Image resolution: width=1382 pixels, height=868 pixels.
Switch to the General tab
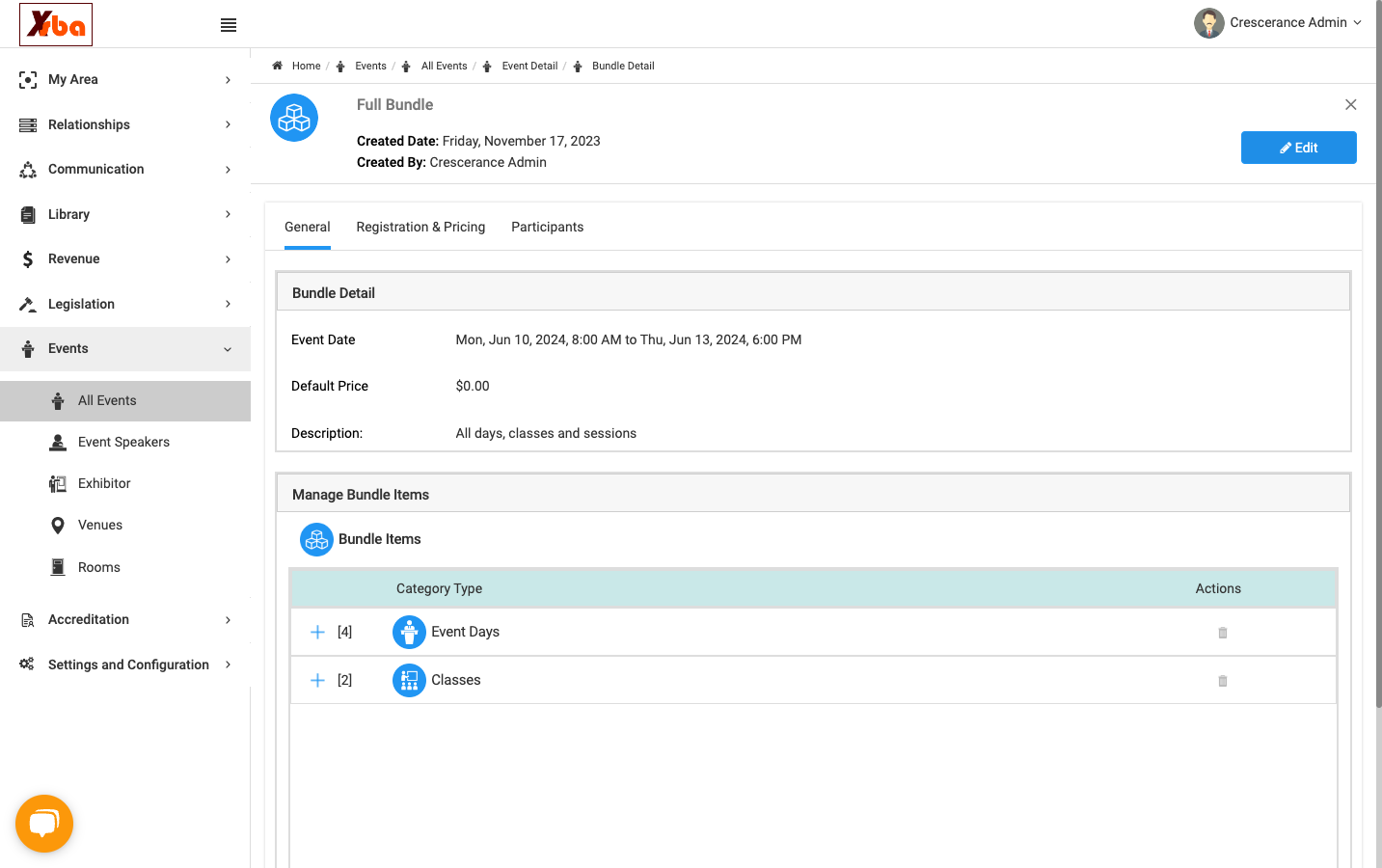[308, 228]
